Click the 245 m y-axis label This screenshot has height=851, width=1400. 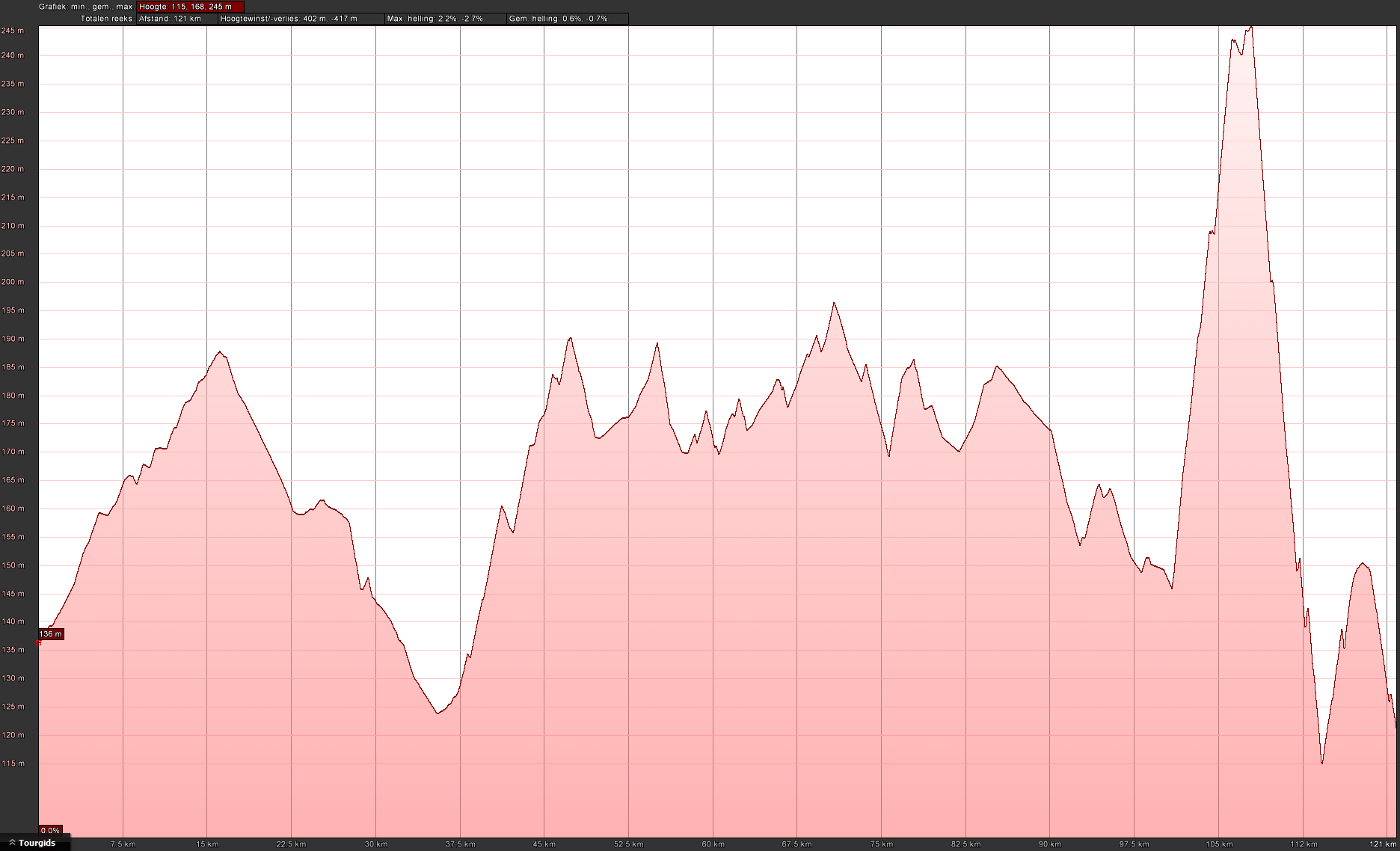tap(13, 31)
